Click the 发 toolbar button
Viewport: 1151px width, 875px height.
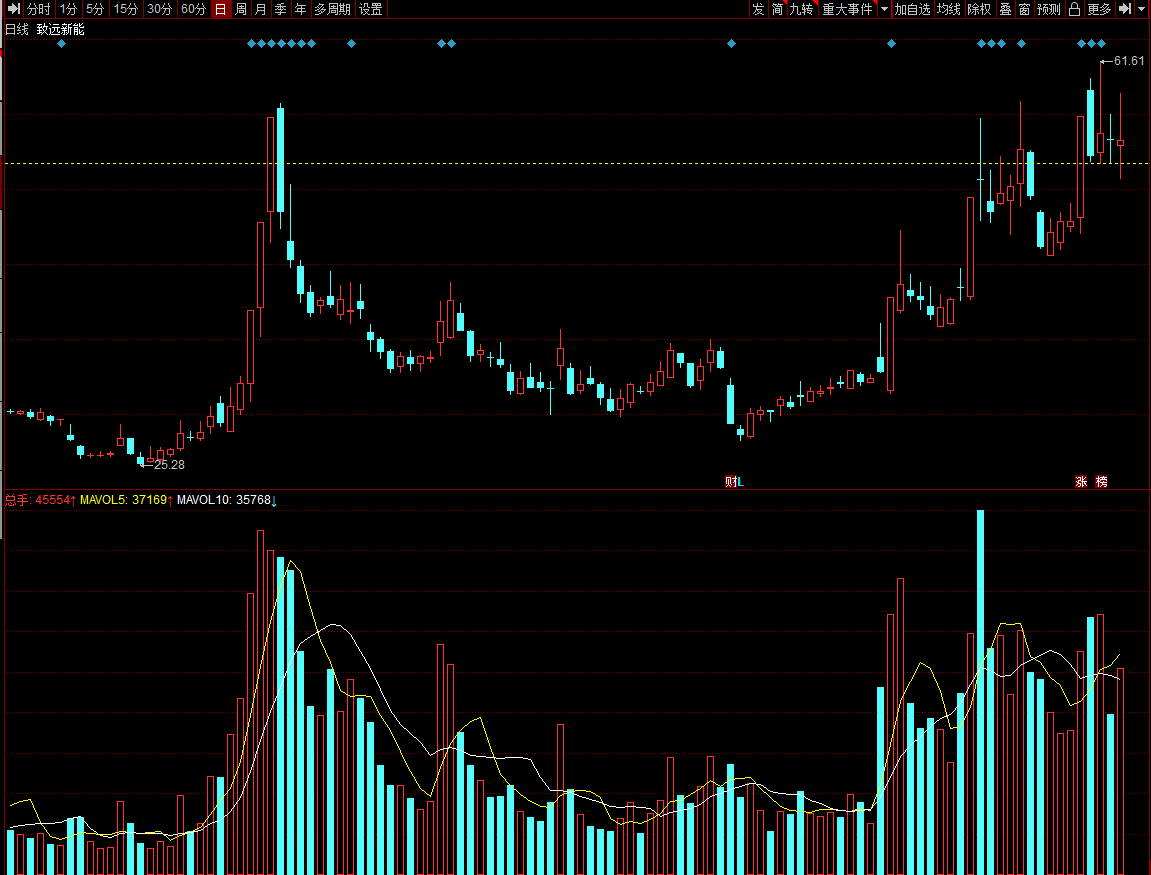pos(758,9)
